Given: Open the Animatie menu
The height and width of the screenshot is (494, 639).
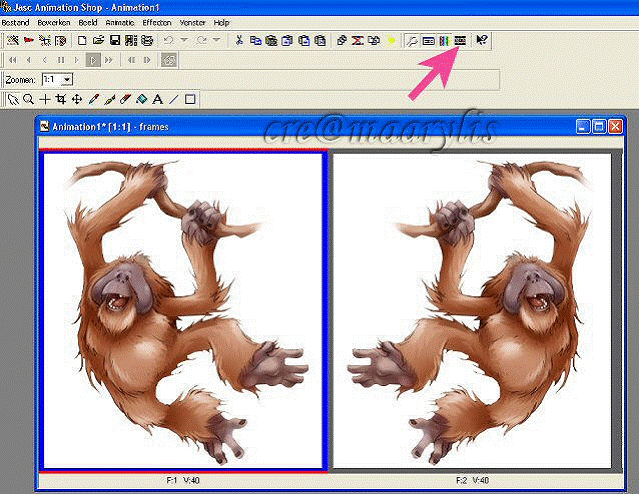Looking at the screenshot, I should pyautogui.click(x=120, y=23).
